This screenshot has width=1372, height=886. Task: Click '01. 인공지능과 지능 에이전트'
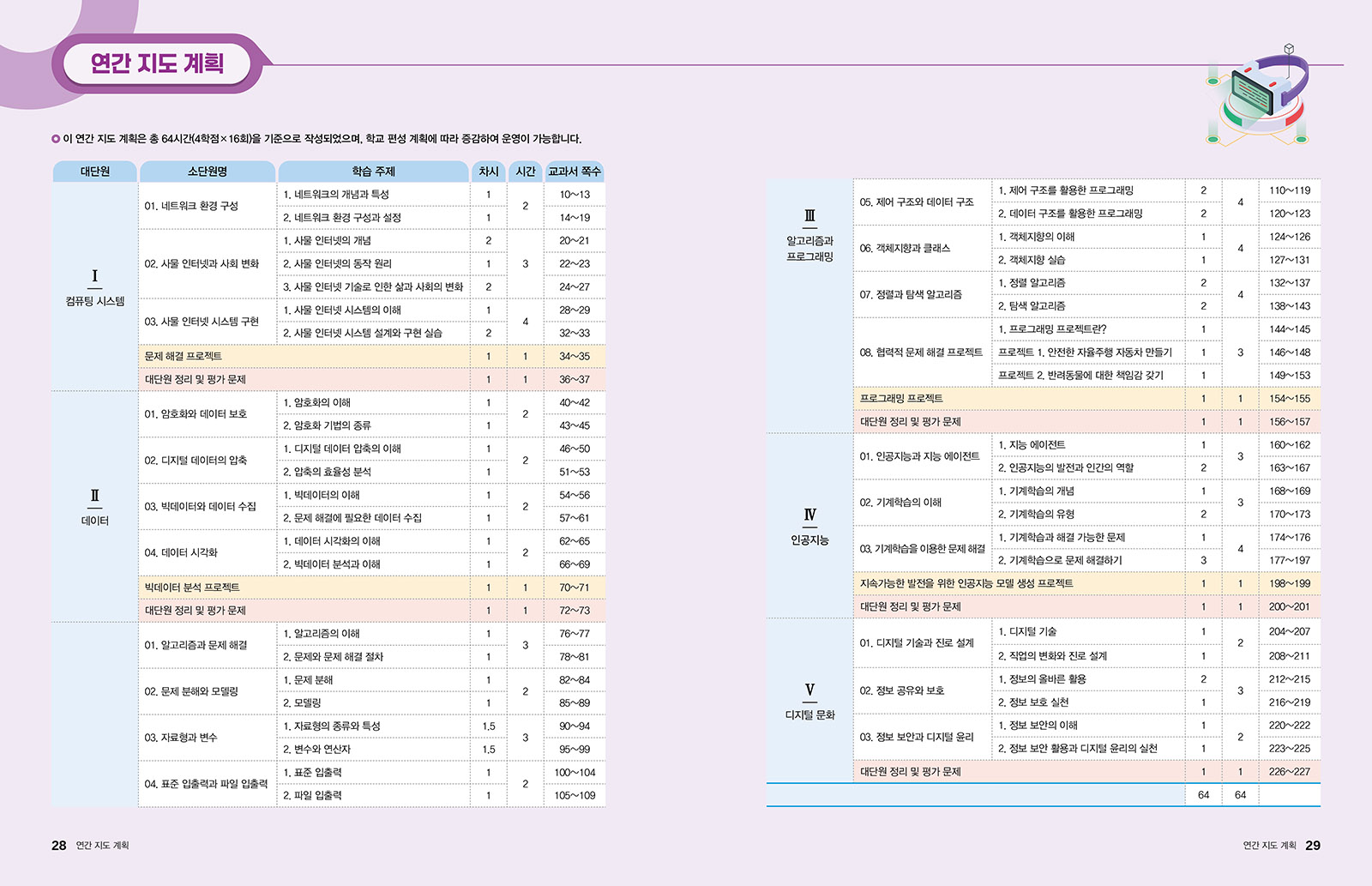click(x=919, y=456)
